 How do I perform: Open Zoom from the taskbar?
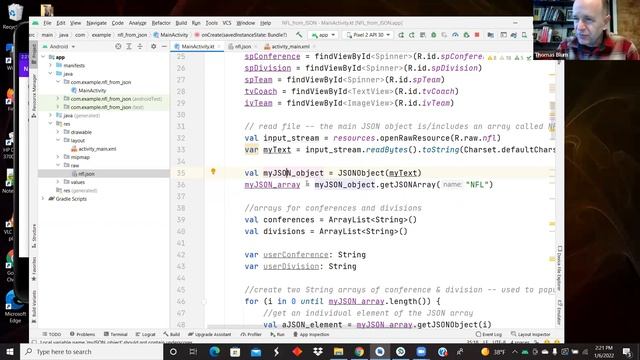[421, 351]
